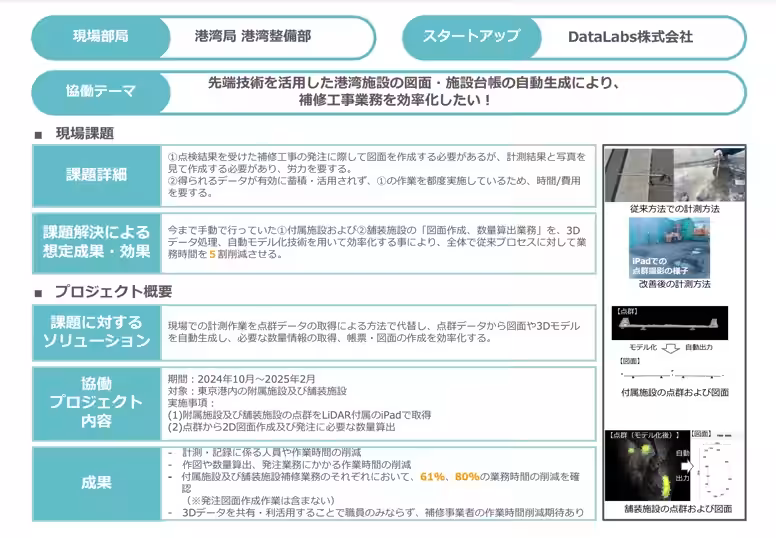Click the 港湾局 港湾整備部 text

(x=252, y=37)
